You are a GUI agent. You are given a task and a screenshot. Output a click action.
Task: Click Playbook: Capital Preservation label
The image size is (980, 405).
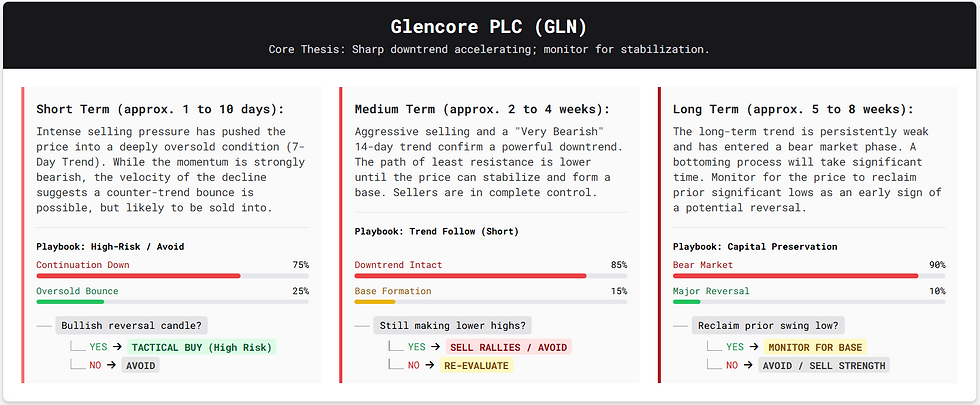pos(755,247)
